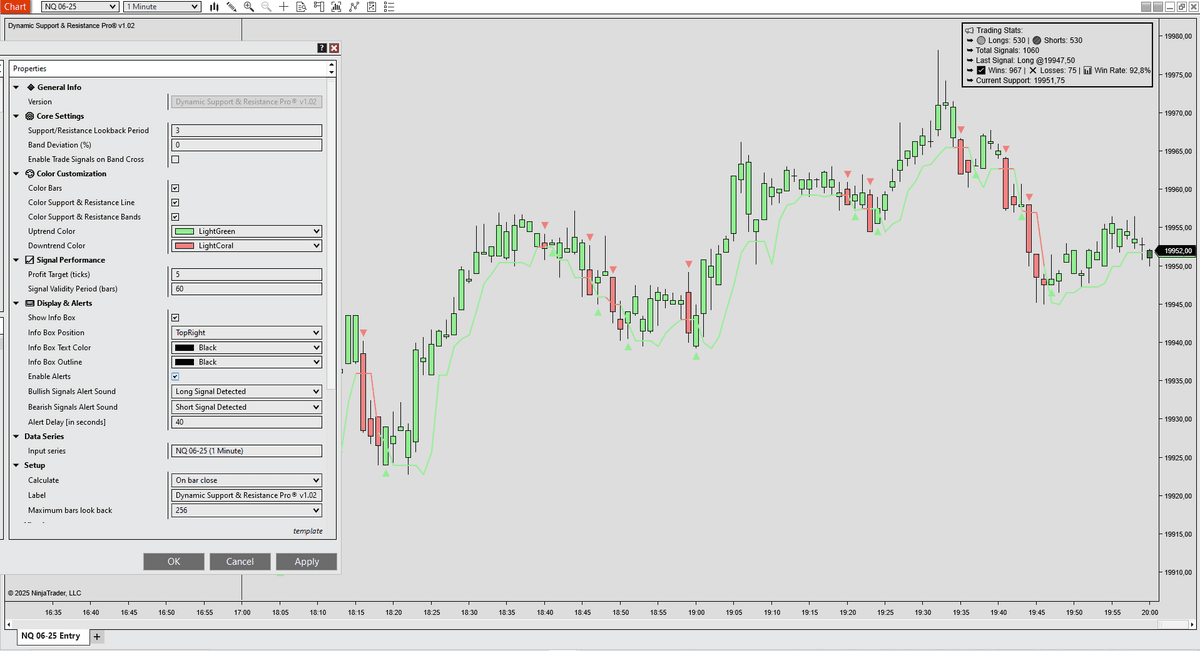Click the help question mark icon
Viewport: 1200px width, 651px height.
[x=322, y=48]
